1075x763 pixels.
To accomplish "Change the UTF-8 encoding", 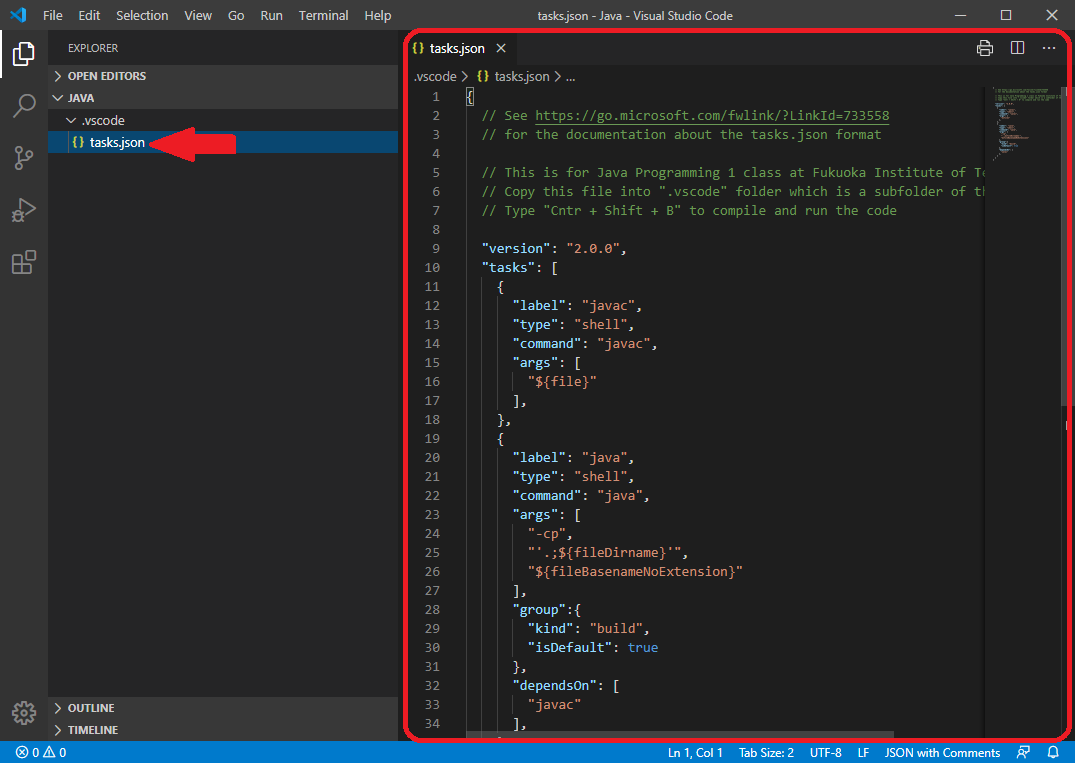I will tap(825, 752).
